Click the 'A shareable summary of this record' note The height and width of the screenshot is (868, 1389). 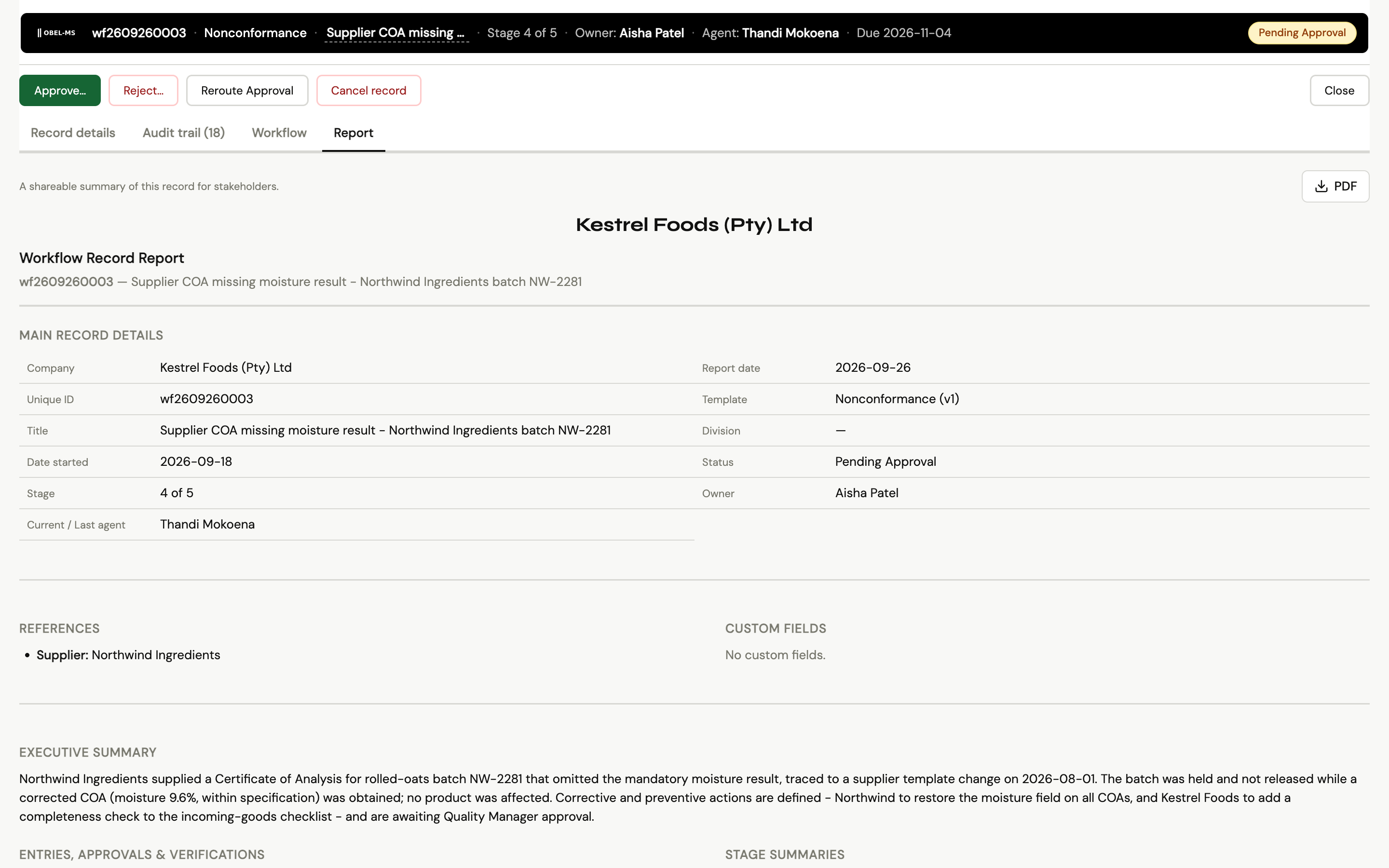[x=149, y=187]
